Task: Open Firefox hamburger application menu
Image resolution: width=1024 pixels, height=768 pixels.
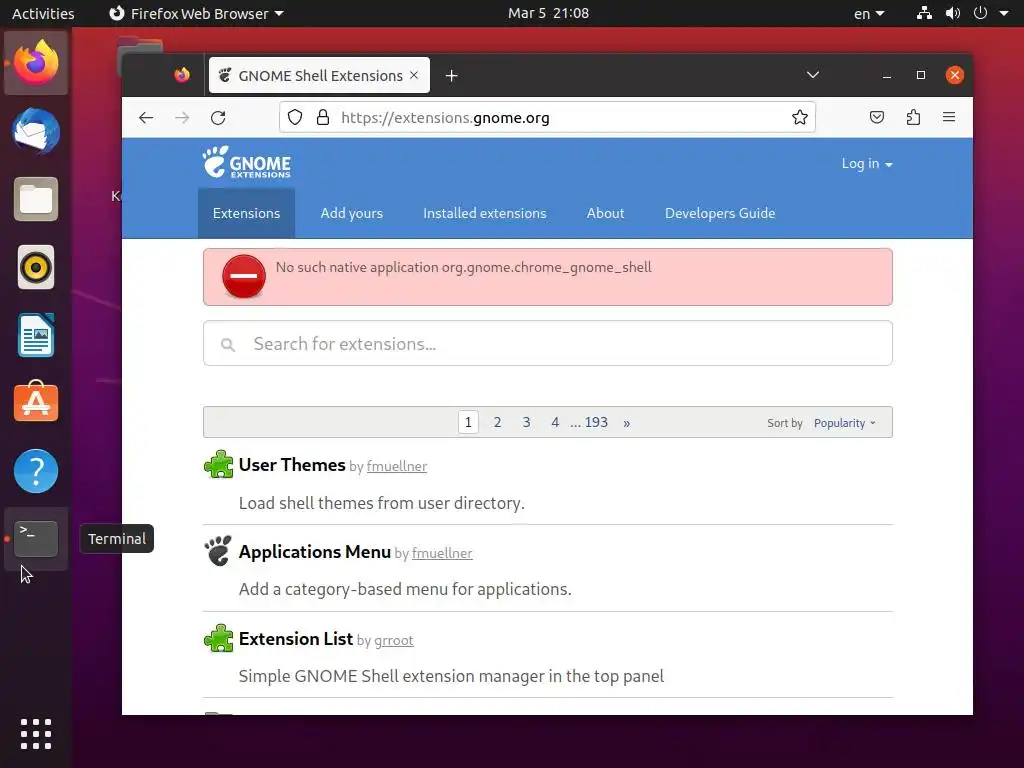Action: click(x=949, y=118)
